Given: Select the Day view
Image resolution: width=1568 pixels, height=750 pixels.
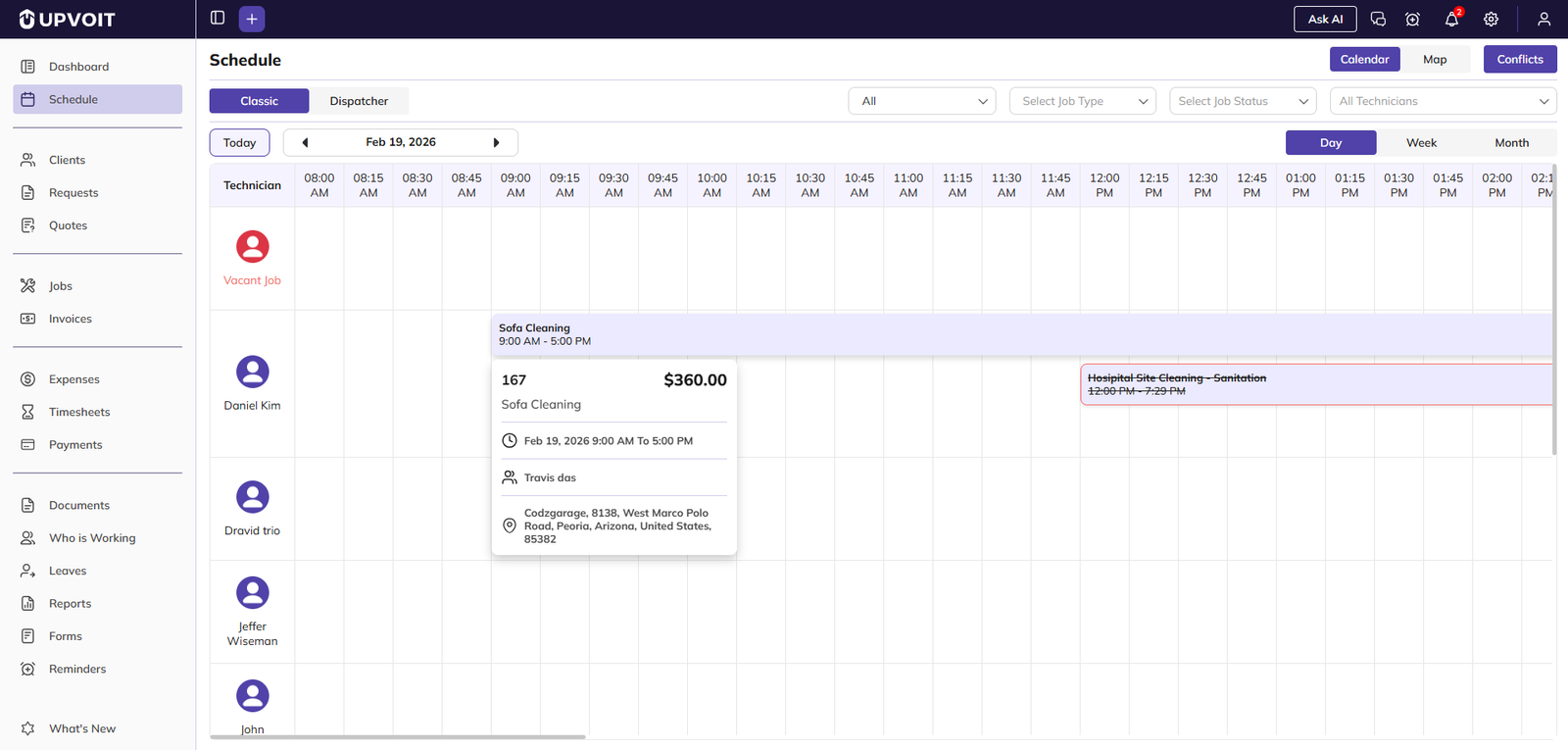Looking at the screenshot, I should pyautogui.click(x=1331, y=142).
